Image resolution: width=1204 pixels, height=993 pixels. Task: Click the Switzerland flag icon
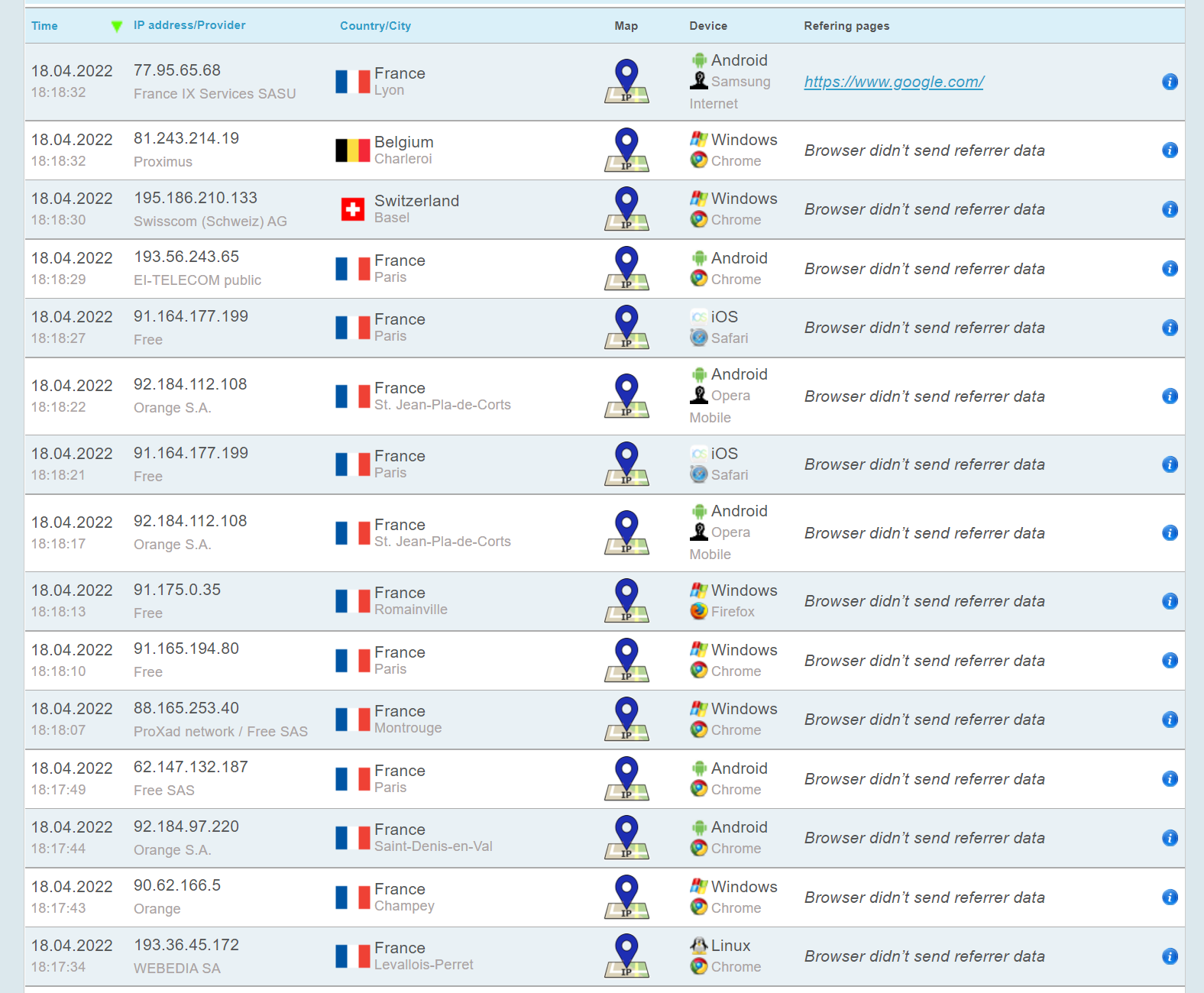coord(353,209)
